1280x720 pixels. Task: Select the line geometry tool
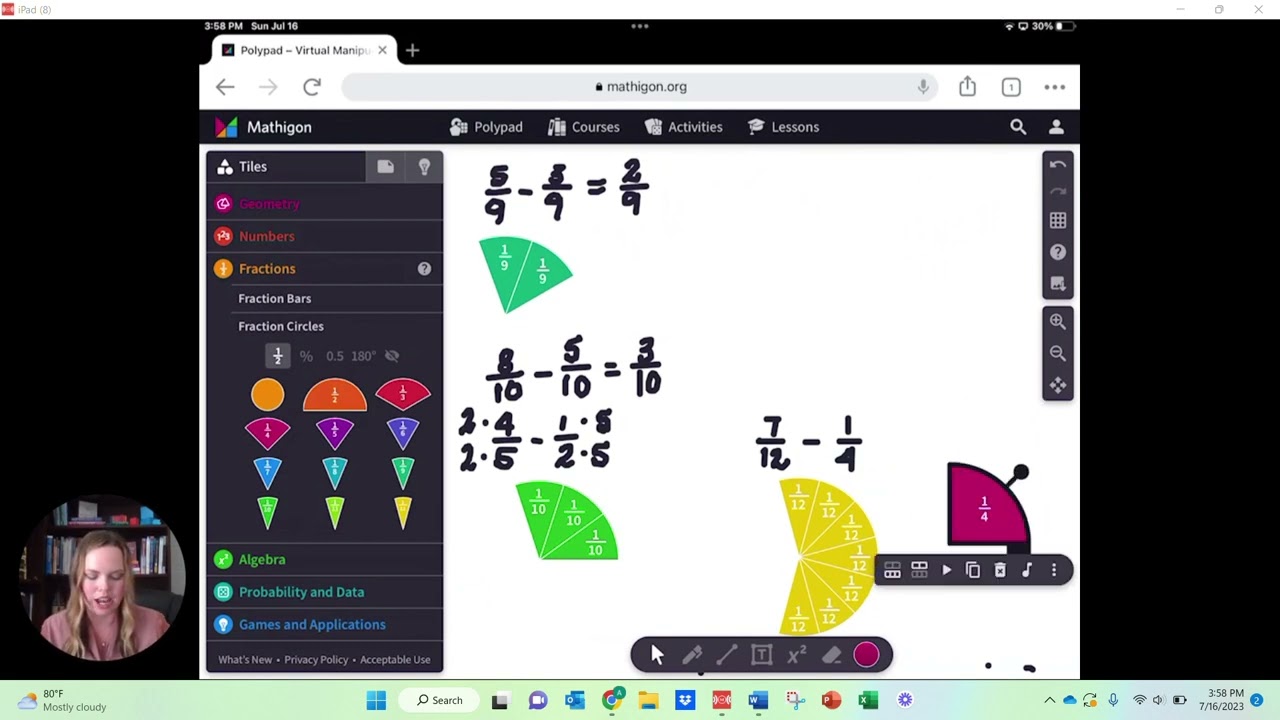tap(727, 655)
